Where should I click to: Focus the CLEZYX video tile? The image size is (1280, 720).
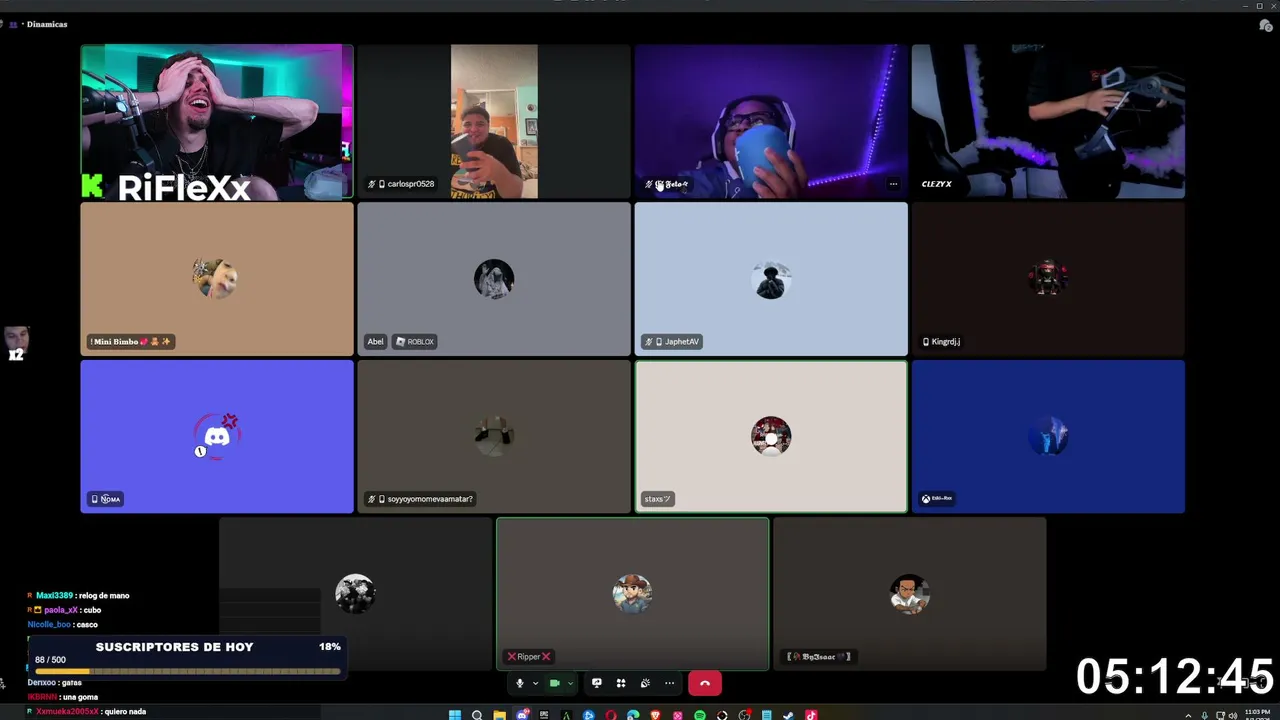(x=1048, y=122)
